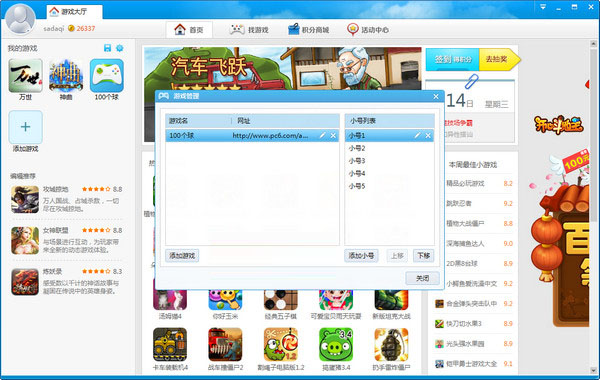600x380 pixels.
Task: Click the plus 添加游戏 tile in sidebar
Action: click(x=26, y=127)
